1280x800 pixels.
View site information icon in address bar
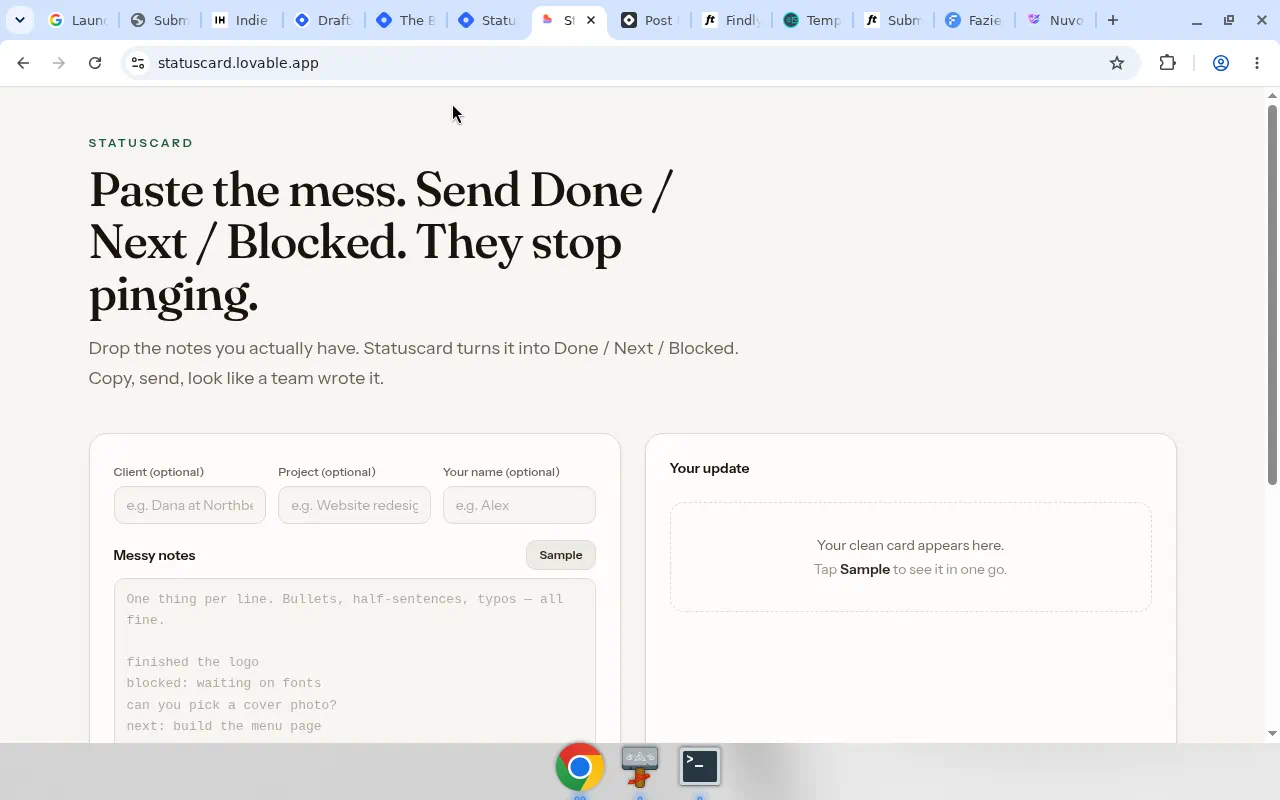pyautogui.click(x=139, y=63)
